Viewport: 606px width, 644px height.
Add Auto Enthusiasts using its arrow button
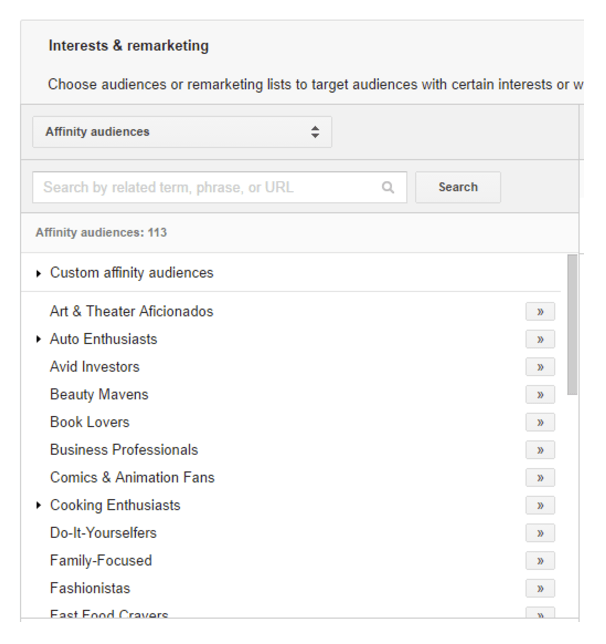click(x=540, y=340)
